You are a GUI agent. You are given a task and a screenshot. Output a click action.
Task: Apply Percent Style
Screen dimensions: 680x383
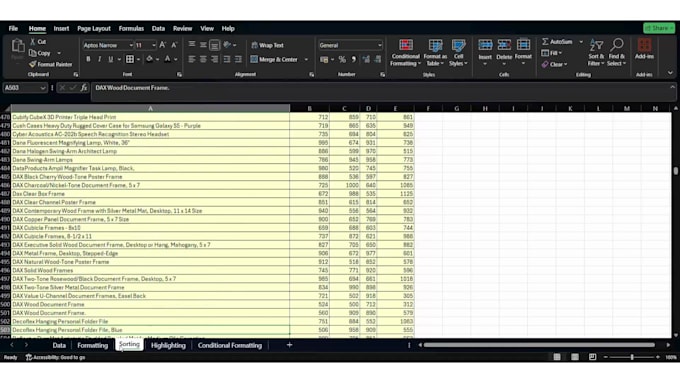click(x=342, y=59)
